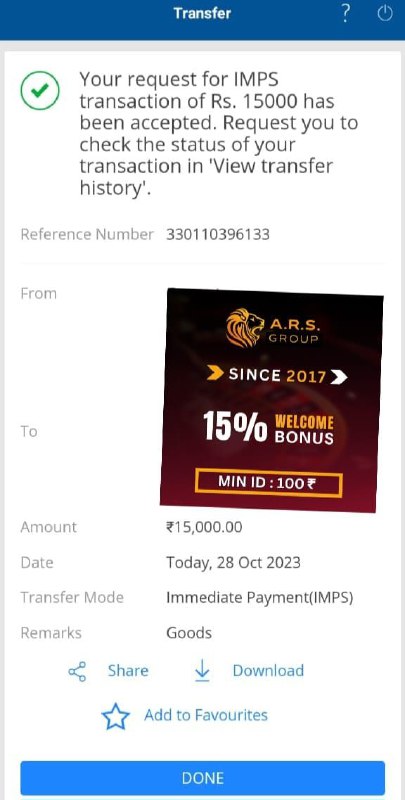This screenshot has height=800, width=405.
Task: Tap the ₹15,000.00 amount value
Action: [204, 527]
